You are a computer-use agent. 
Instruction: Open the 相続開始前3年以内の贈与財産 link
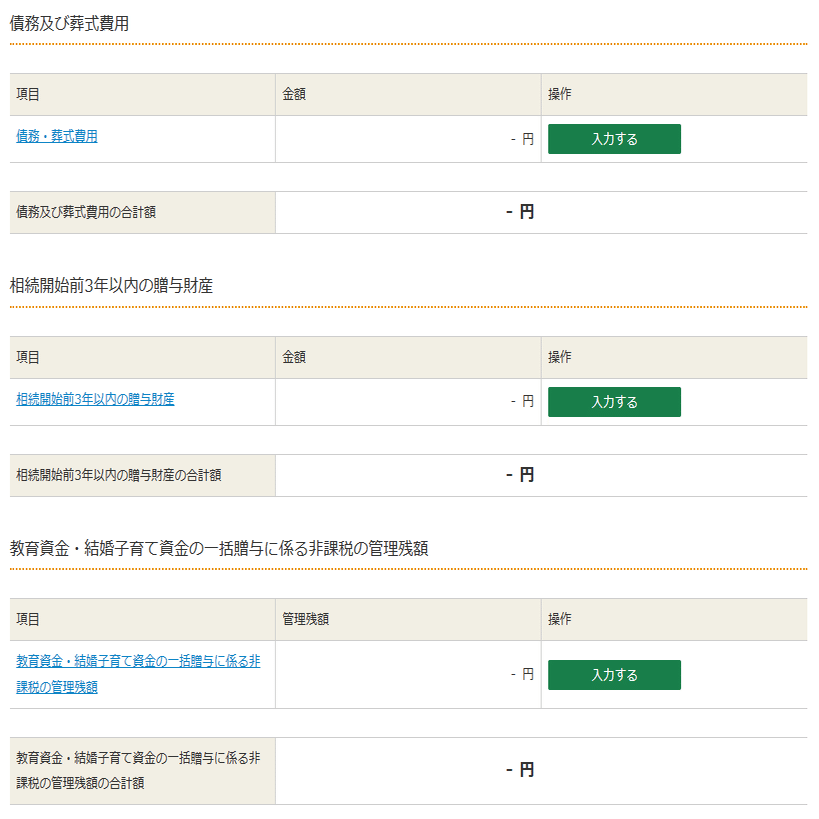[95, 399]
